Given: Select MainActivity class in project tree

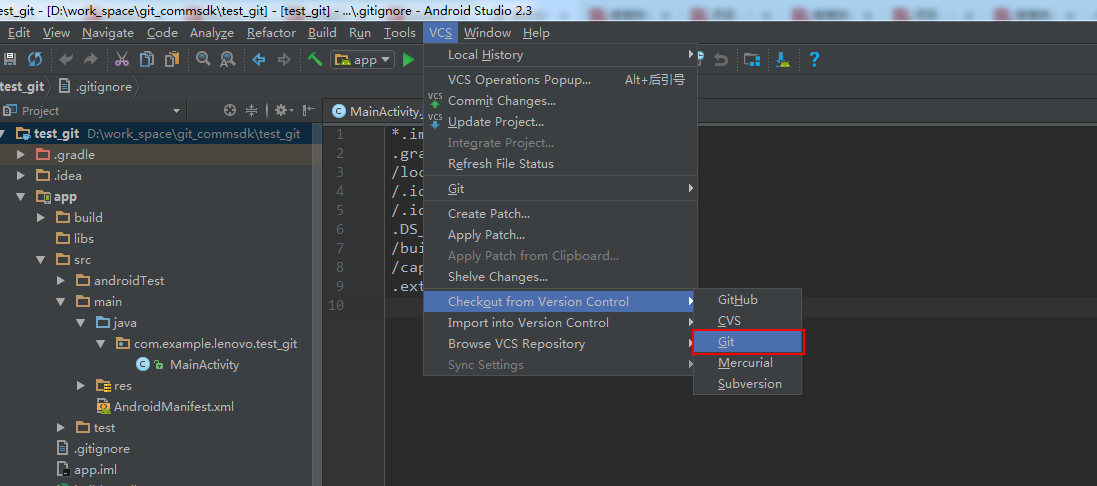Looking at the screenshot, I should (204, 364).
